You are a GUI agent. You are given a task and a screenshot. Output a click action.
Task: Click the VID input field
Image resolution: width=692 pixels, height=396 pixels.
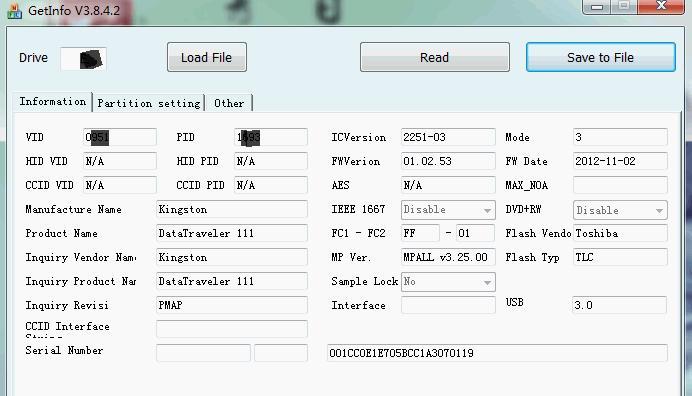click(x=120, y=137)
